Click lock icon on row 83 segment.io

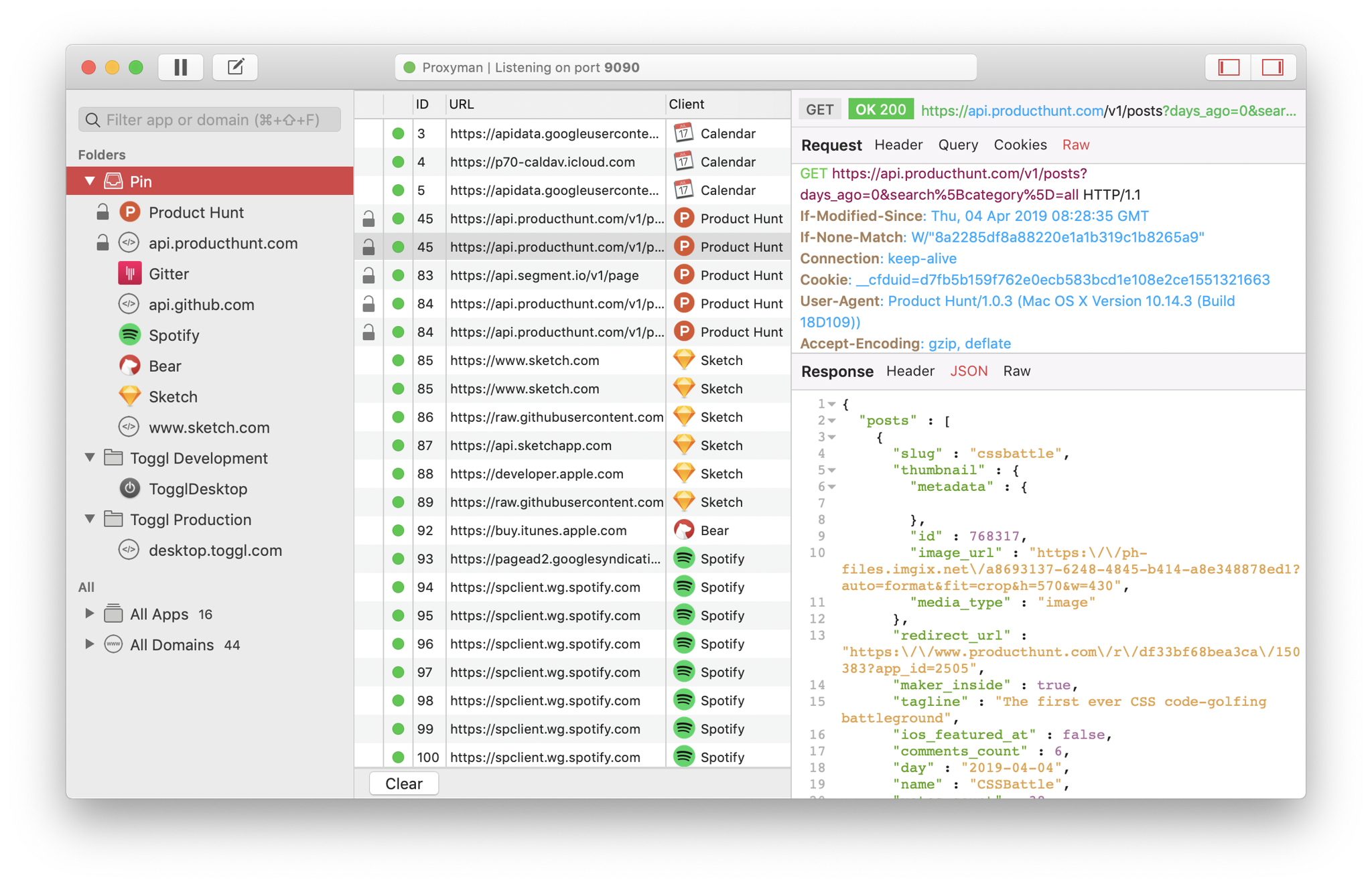click(x=368, y=275)
